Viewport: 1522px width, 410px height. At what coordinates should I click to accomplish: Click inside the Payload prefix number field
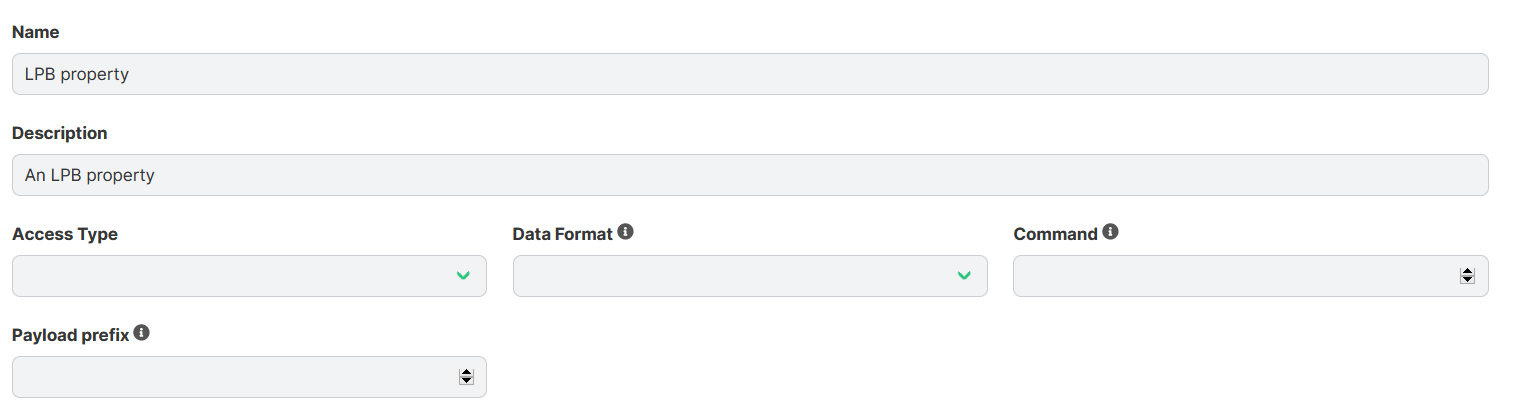pos(249,377)
